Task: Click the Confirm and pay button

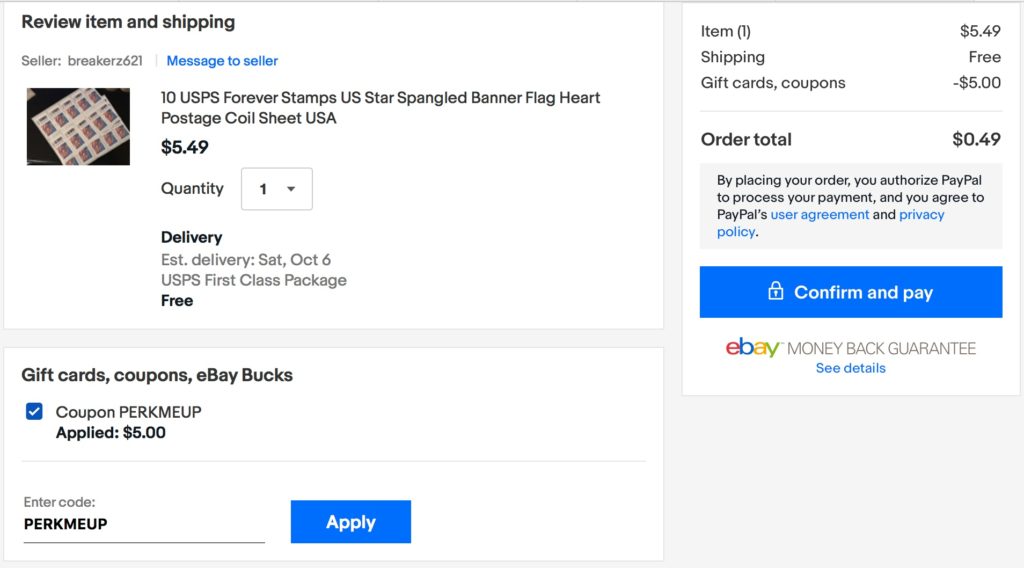Action: 851,292
